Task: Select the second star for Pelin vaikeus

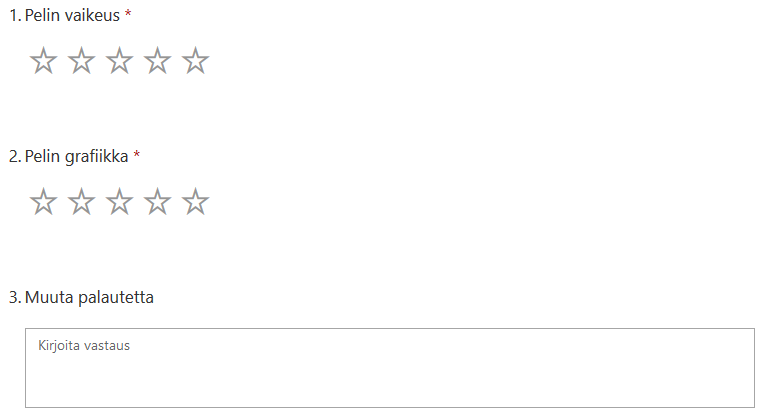Action: point(81,61)
